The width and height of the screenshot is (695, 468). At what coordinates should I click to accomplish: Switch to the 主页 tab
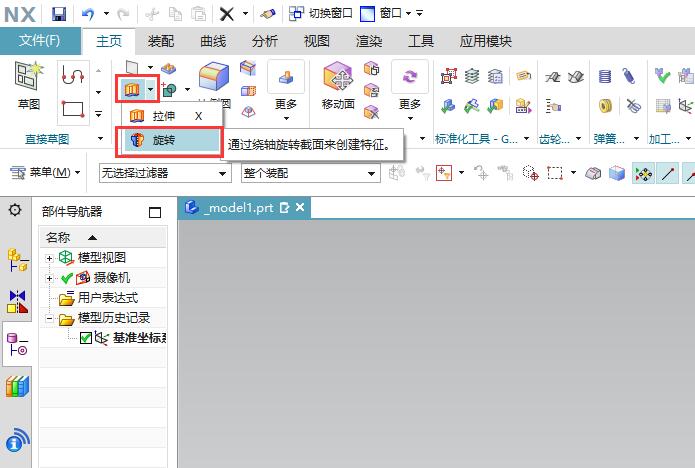coord(109,41)
